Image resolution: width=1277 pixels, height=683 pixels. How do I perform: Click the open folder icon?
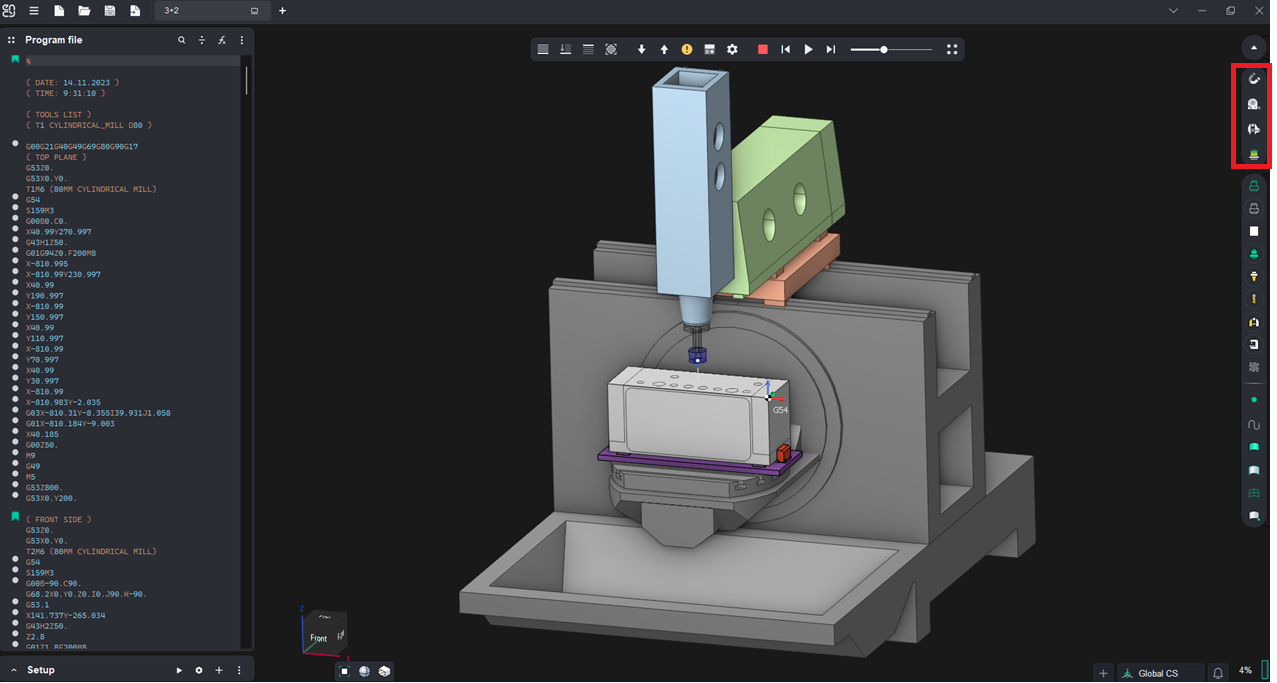click(x=84, y=11)
